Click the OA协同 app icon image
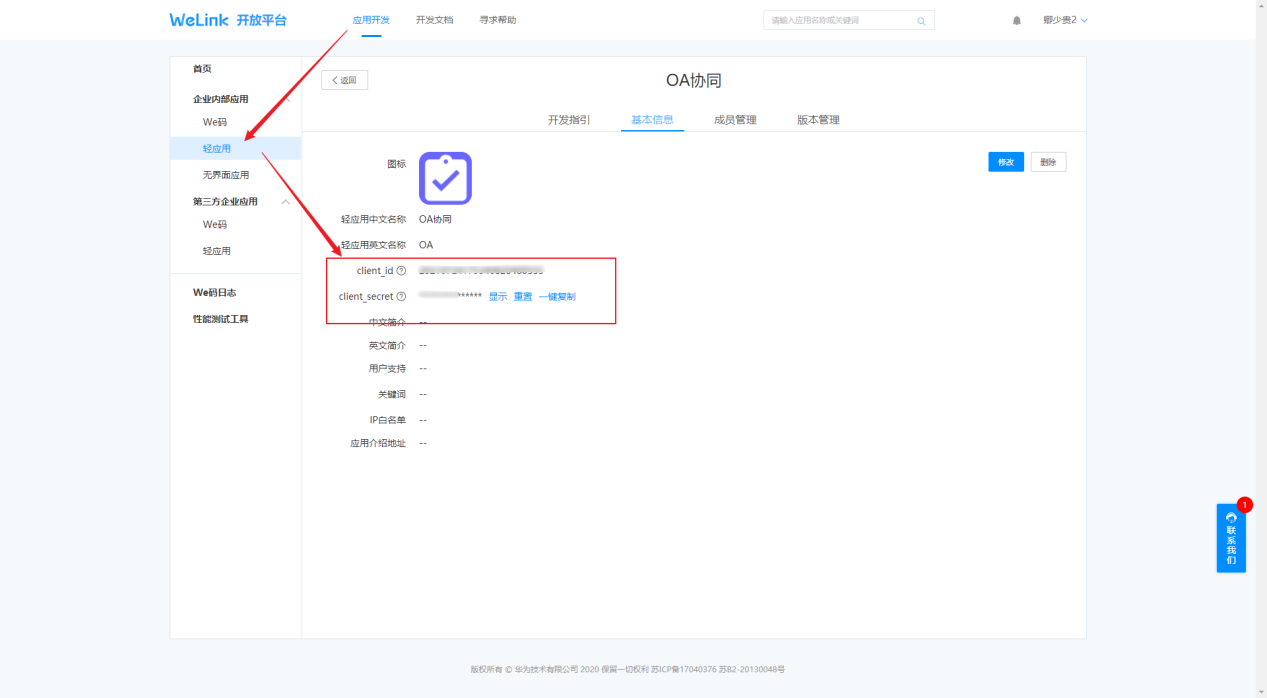Screen dimensions: 1267x698 coord(445,178)
